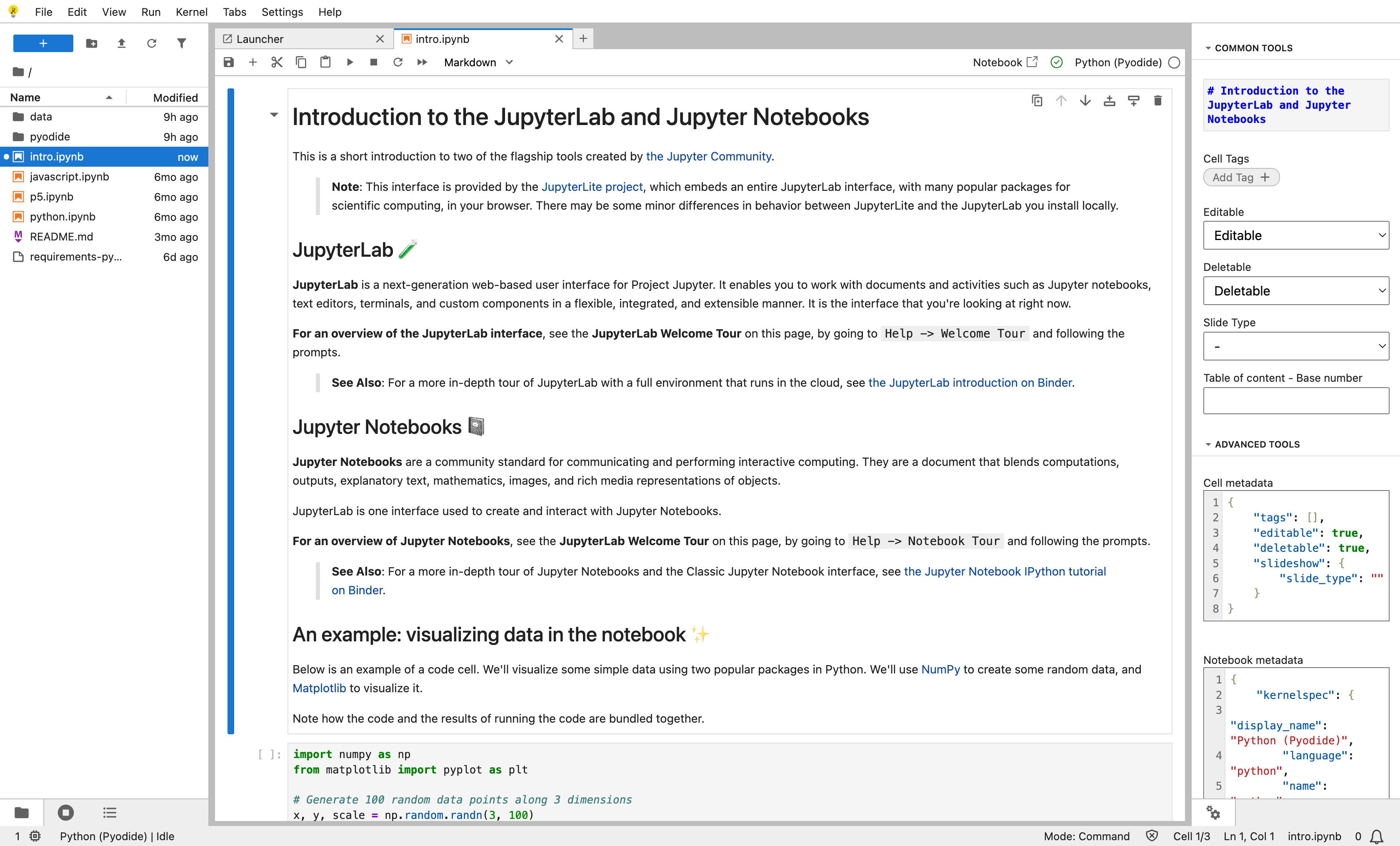
Task: Switch kernel via Python (Pyodide) label
Action: [1117, 63]
